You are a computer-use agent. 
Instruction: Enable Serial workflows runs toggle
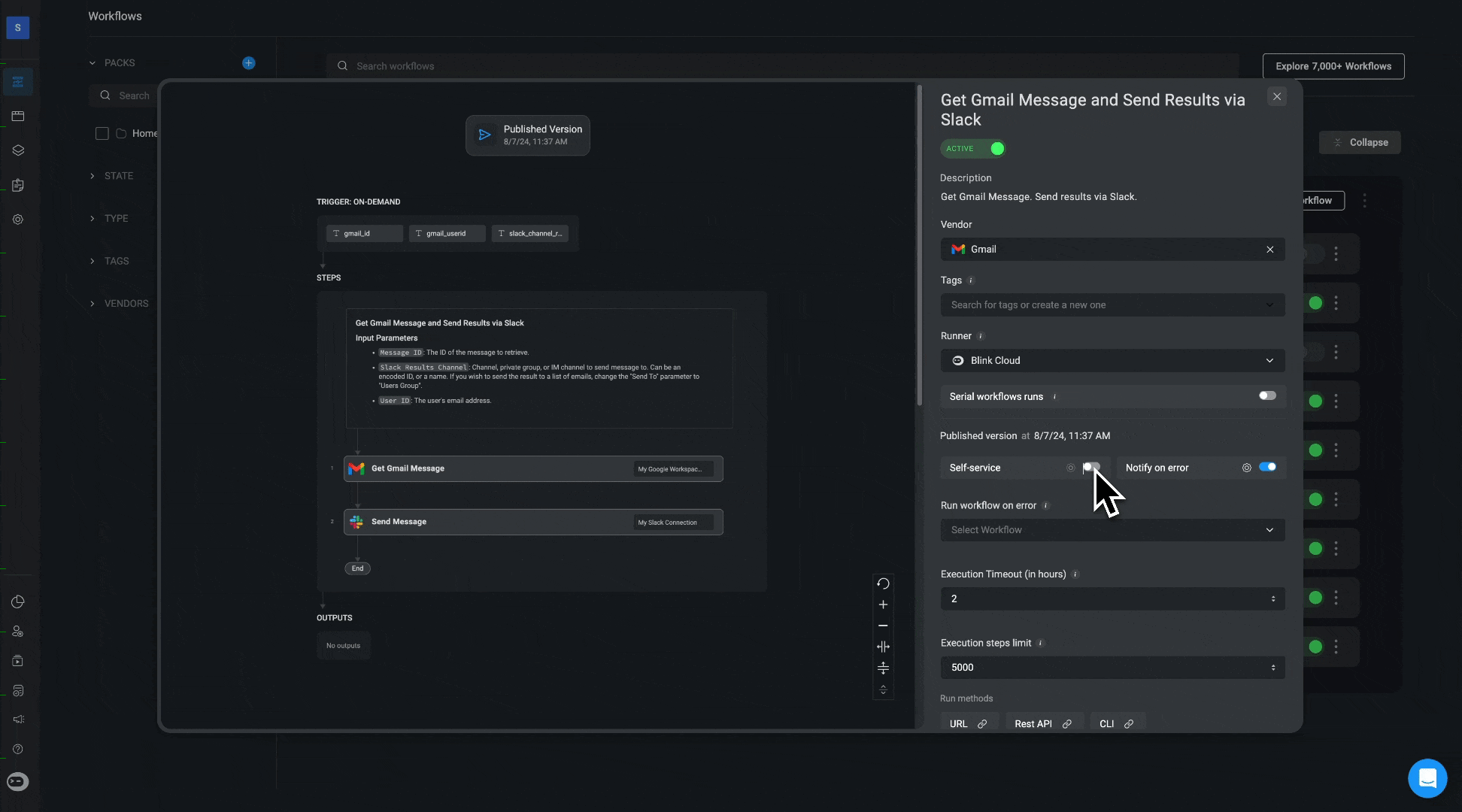pyautogui.click(x=1267, y=396)
